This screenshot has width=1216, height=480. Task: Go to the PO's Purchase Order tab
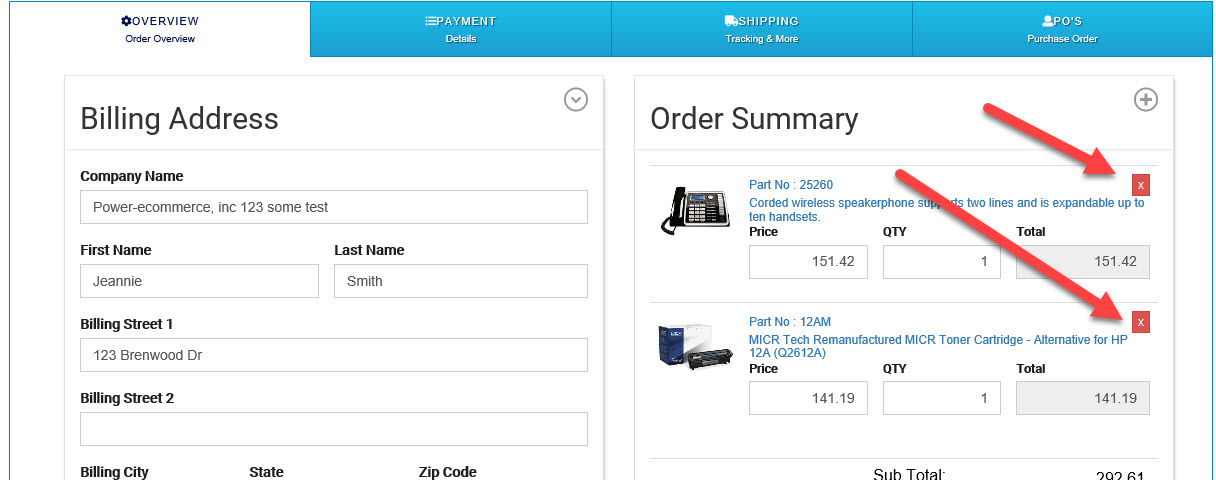click(1062, 29)
